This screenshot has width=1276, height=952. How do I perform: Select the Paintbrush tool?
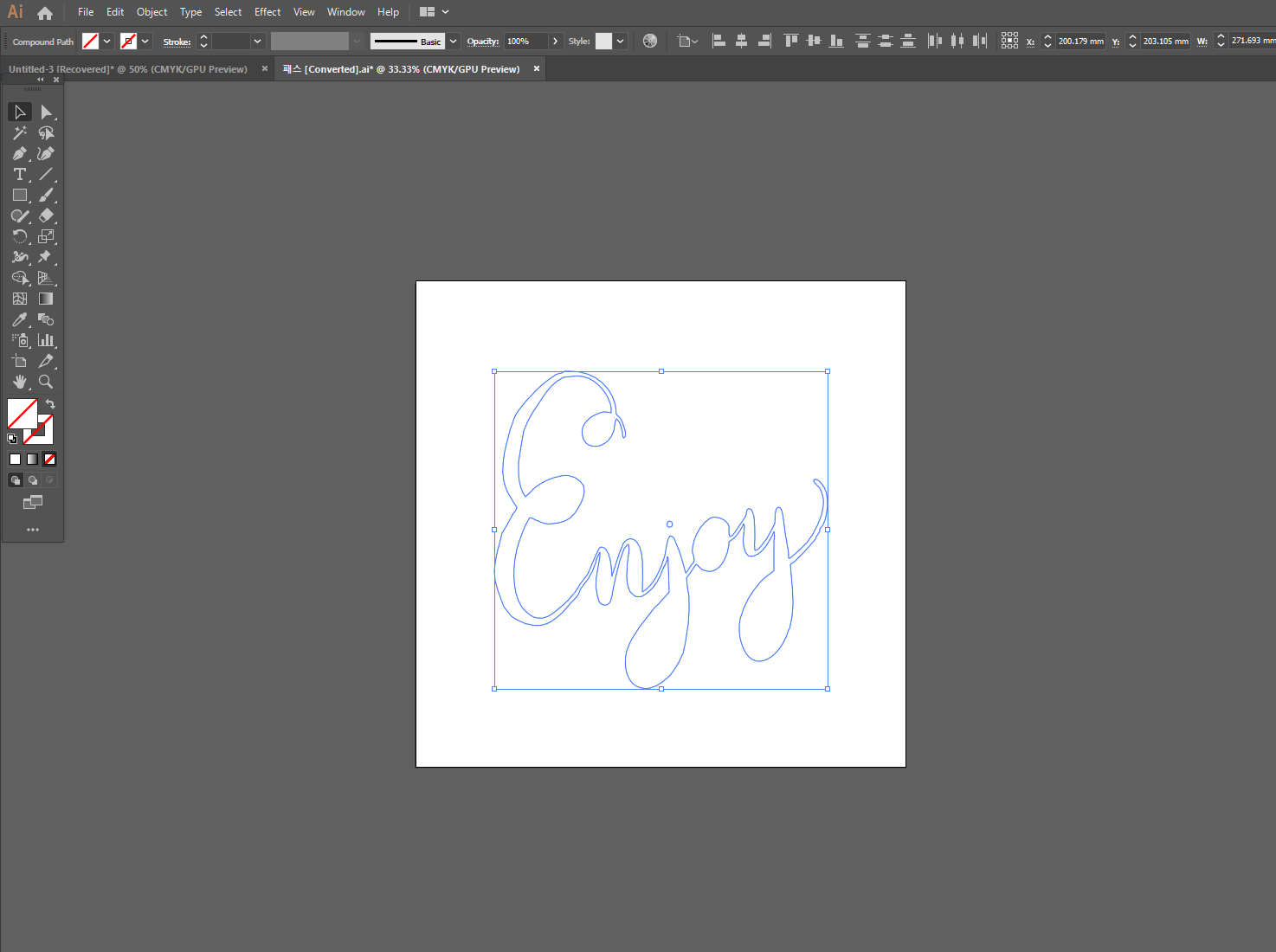point(46,195)
